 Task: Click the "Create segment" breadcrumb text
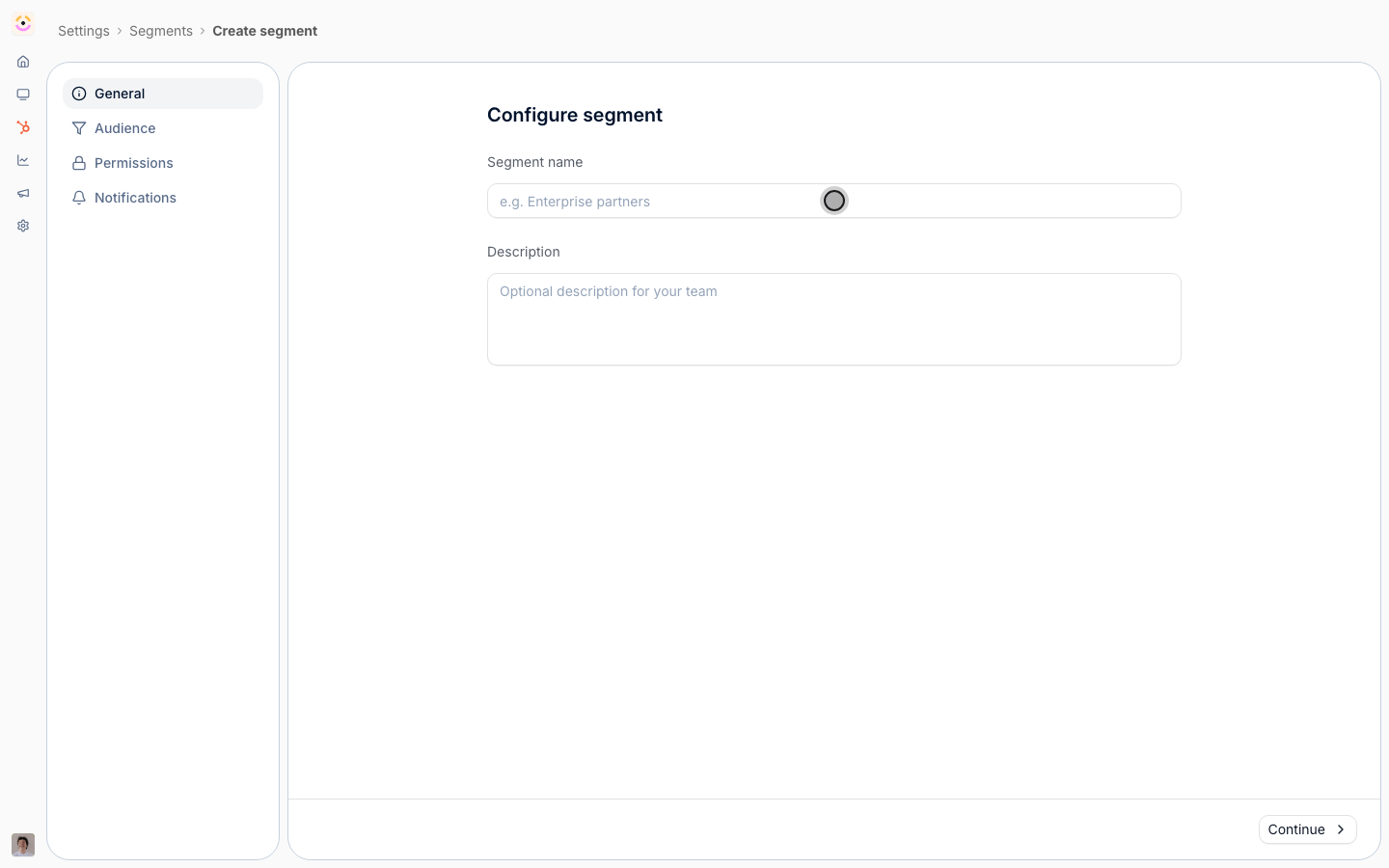pyautogui.click(x=264, y=31)
